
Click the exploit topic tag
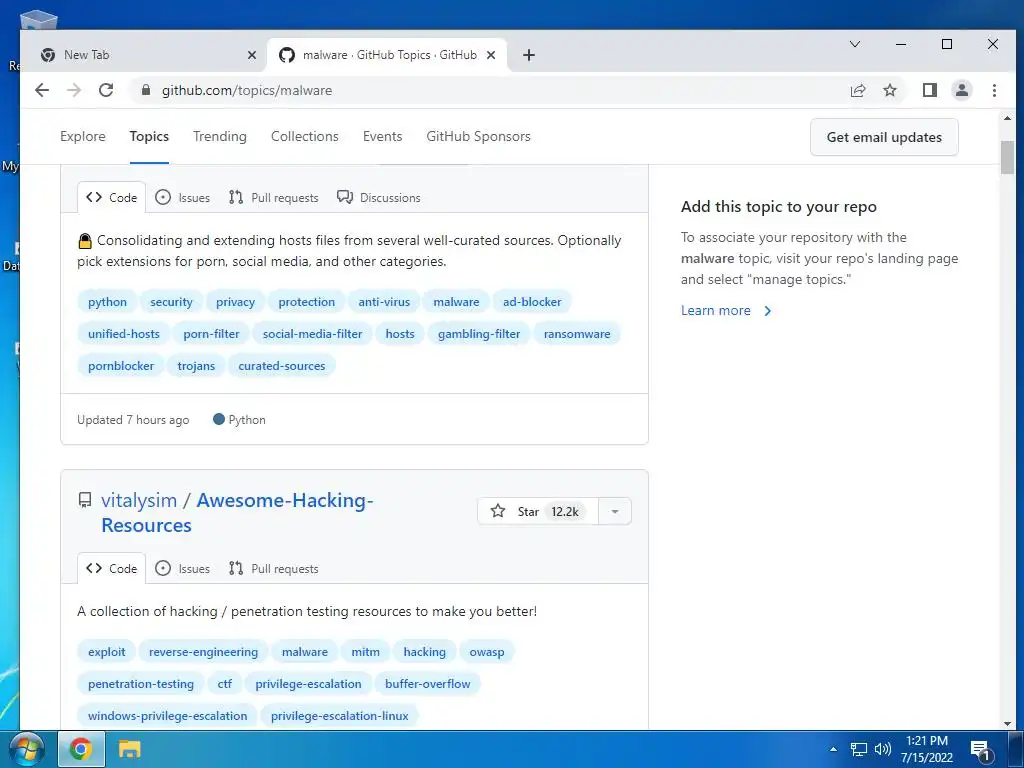106,652
